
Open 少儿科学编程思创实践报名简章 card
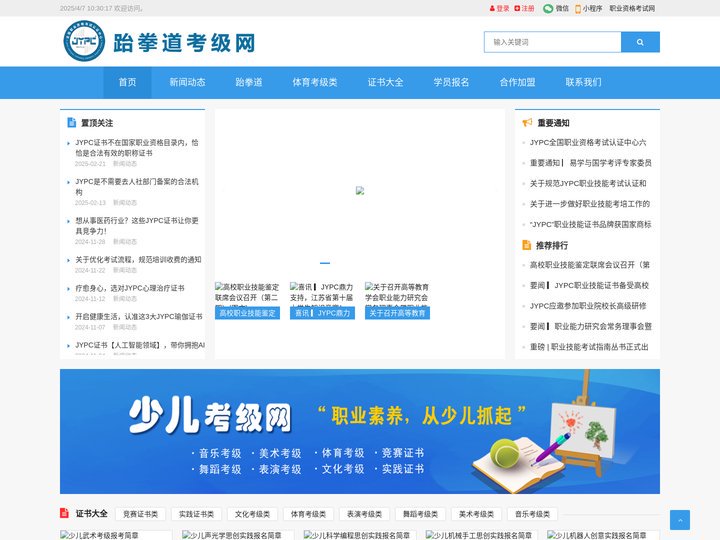click(x=360, y=535)
